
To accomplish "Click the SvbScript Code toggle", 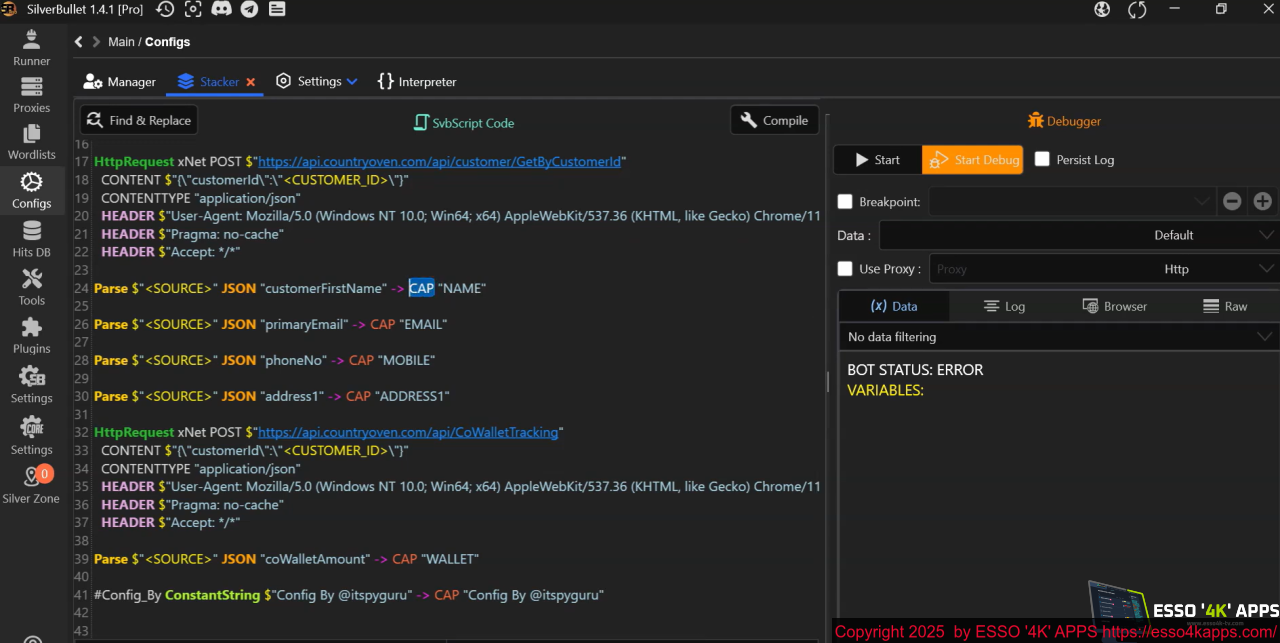I will 464,123.
